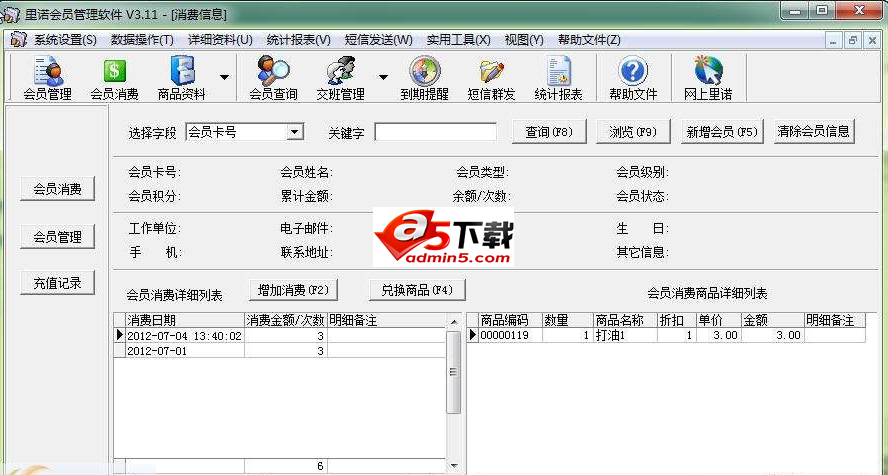
Task: Open 详细资料(U) menu
Action: [220, 40]
